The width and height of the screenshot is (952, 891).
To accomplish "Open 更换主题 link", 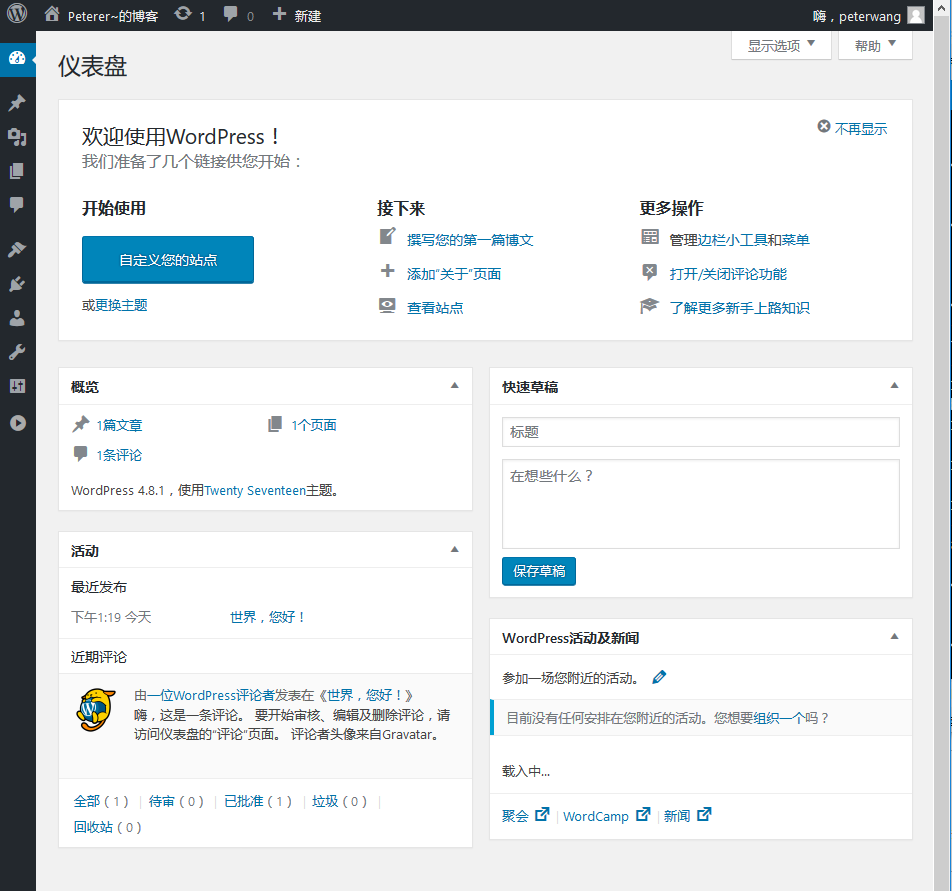I will [121, 305].
